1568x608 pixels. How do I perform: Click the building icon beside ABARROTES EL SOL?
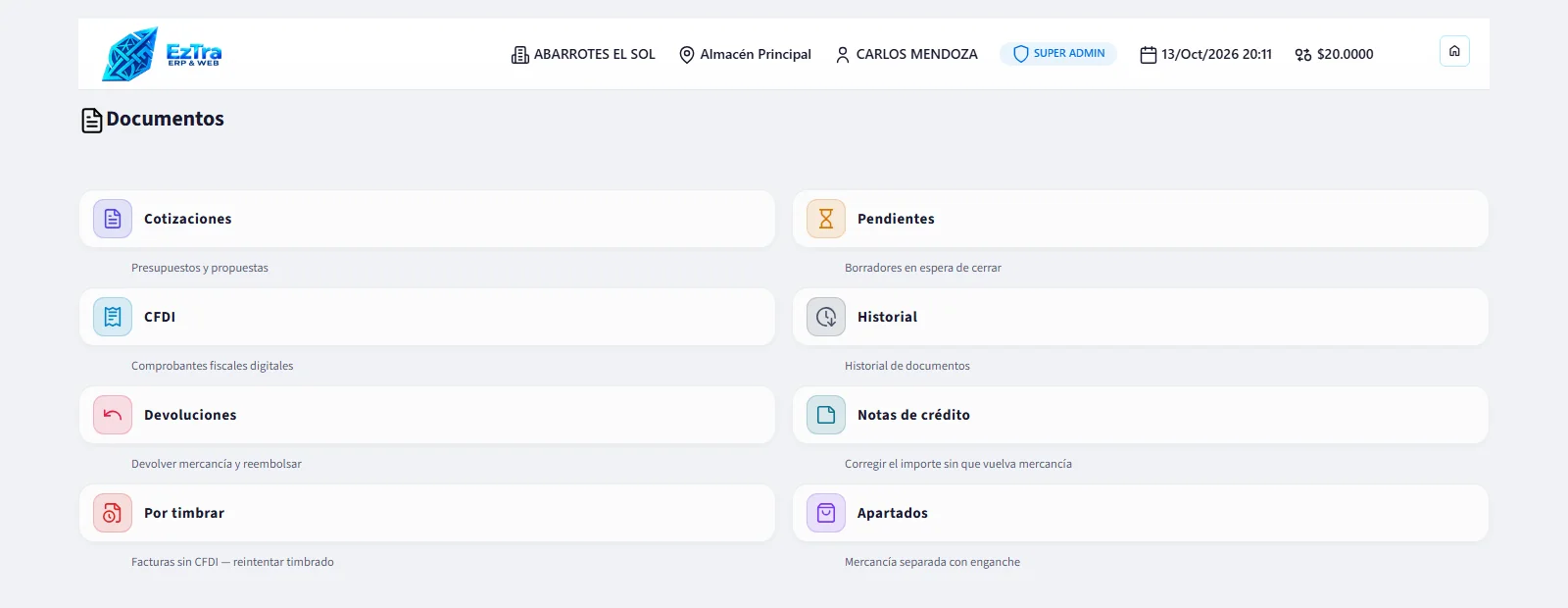520,55
